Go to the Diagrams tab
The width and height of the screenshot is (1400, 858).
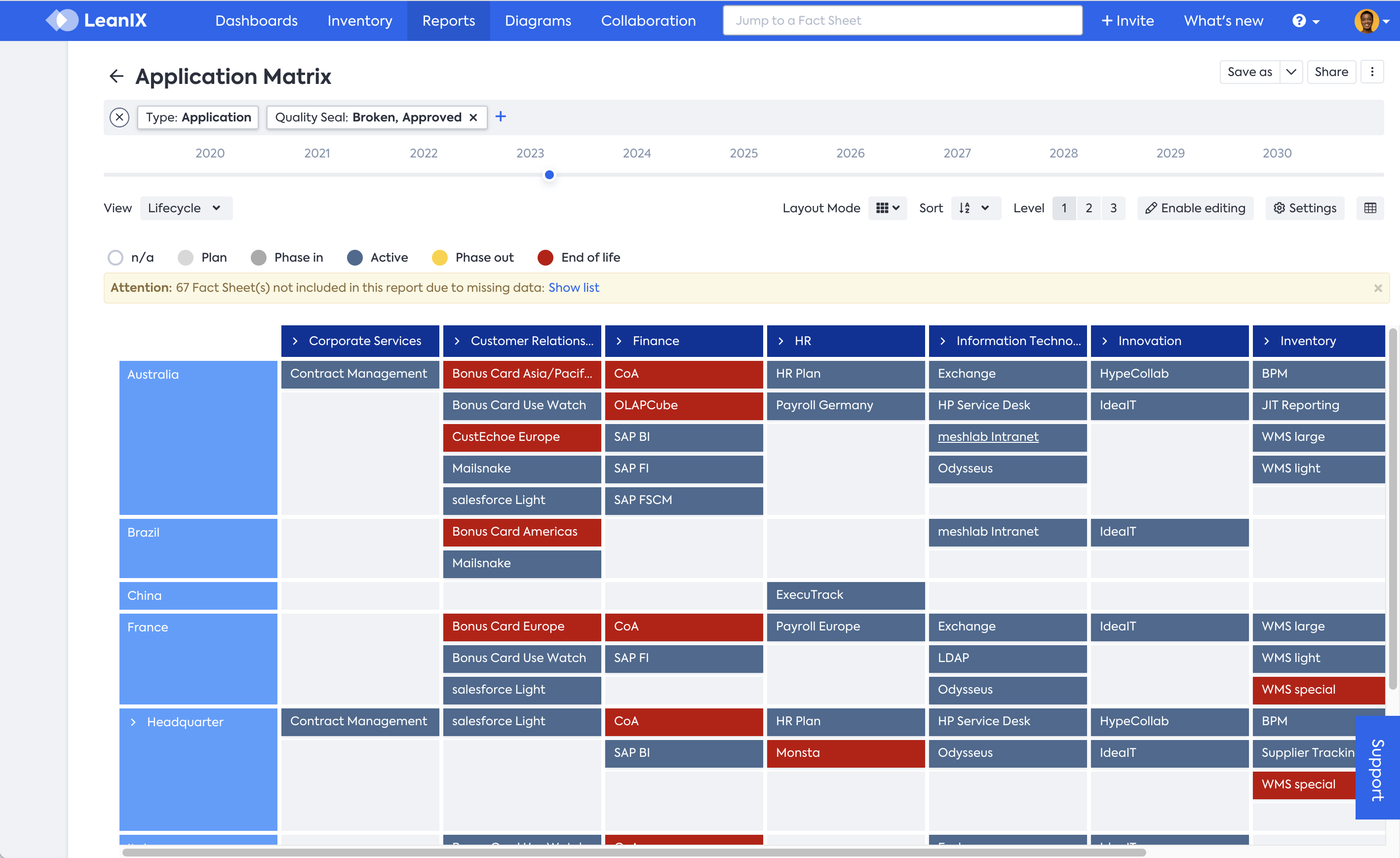click(538, 21)
